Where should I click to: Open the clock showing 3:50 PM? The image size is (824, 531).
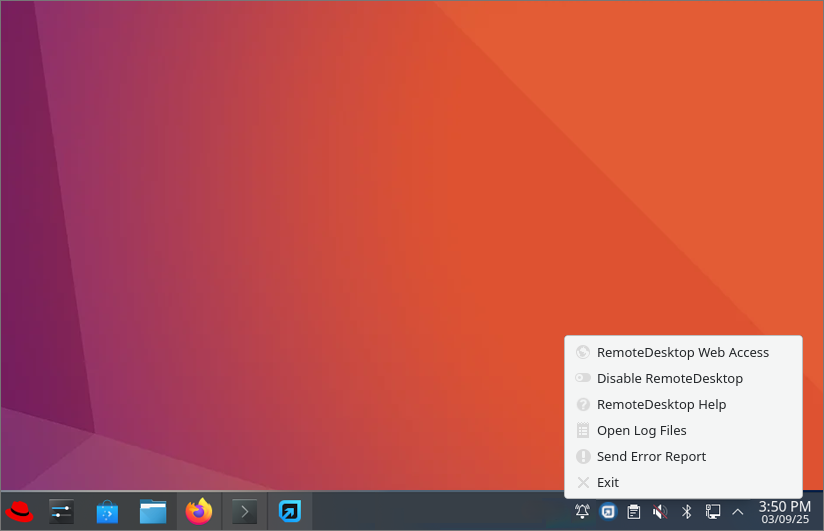pyautogui.click(x=784, y=512)
